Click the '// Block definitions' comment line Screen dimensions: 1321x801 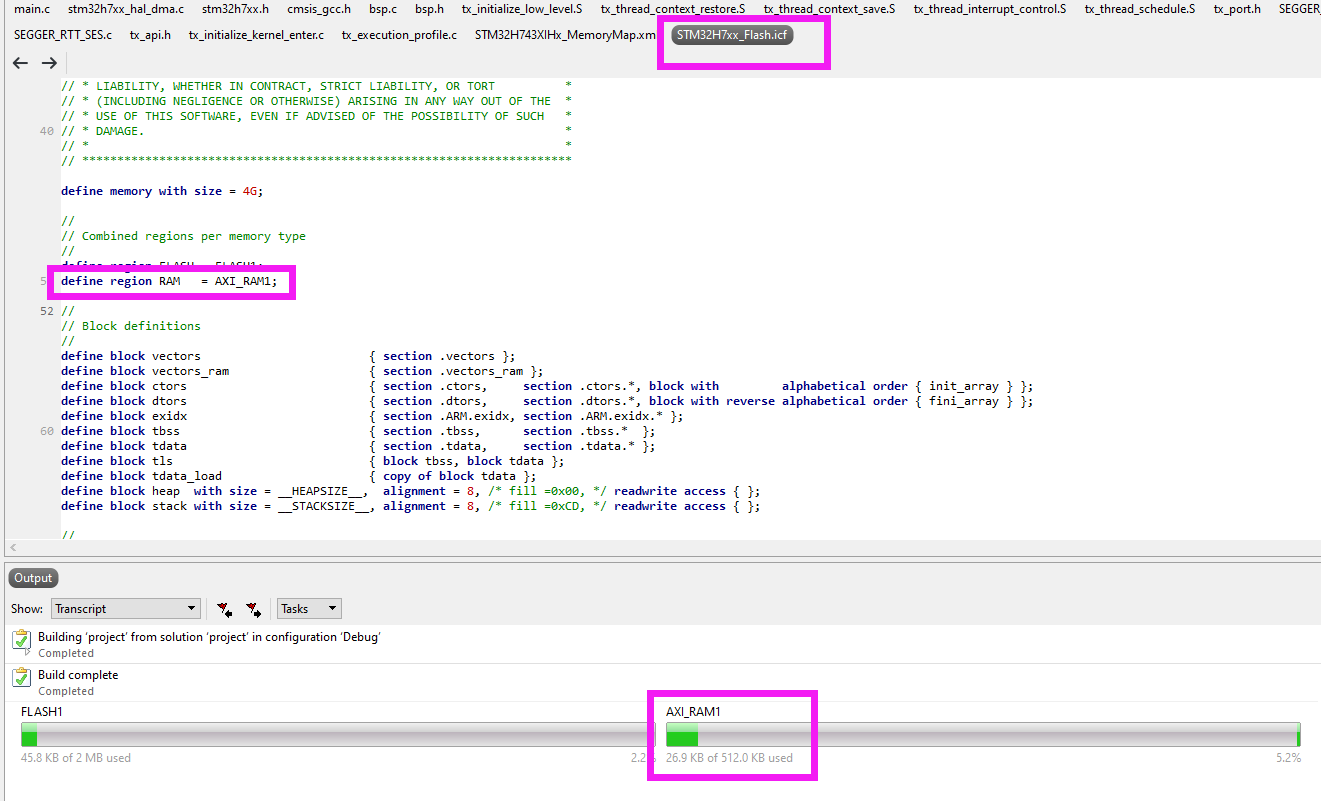[131, 326]
